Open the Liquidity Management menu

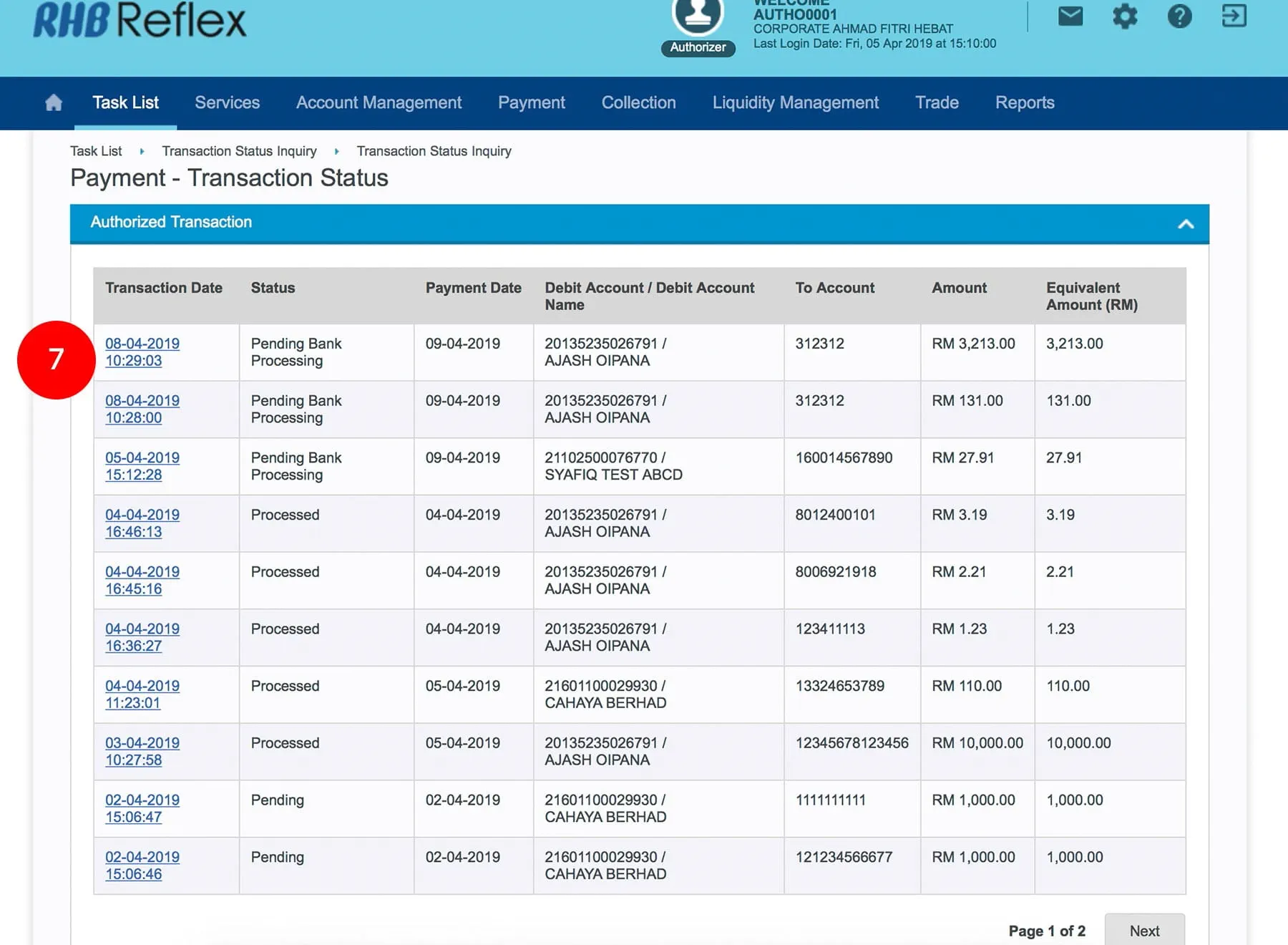[795, 103]
